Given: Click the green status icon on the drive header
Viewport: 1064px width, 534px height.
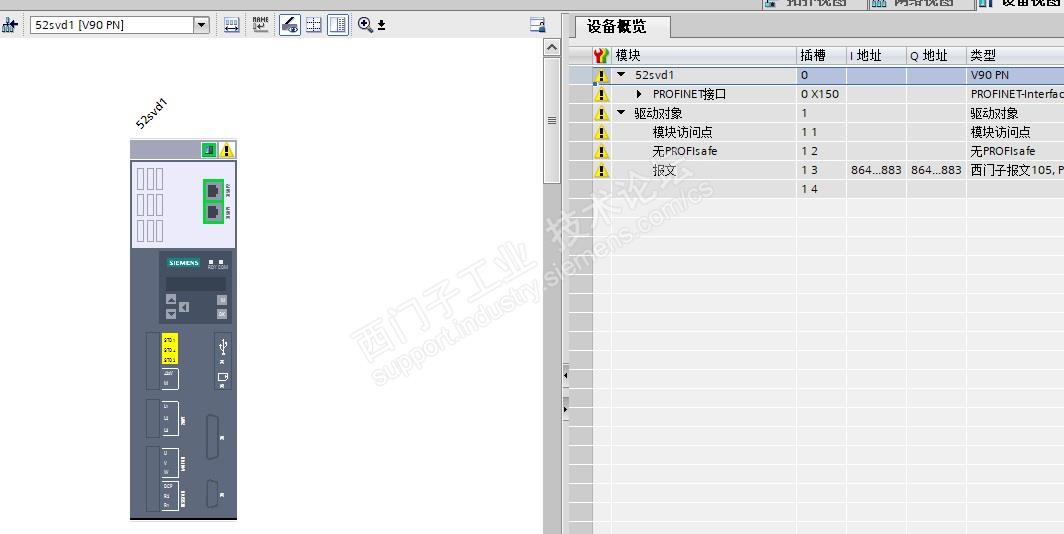Looking at the screenshot, I should coord(209,150).
